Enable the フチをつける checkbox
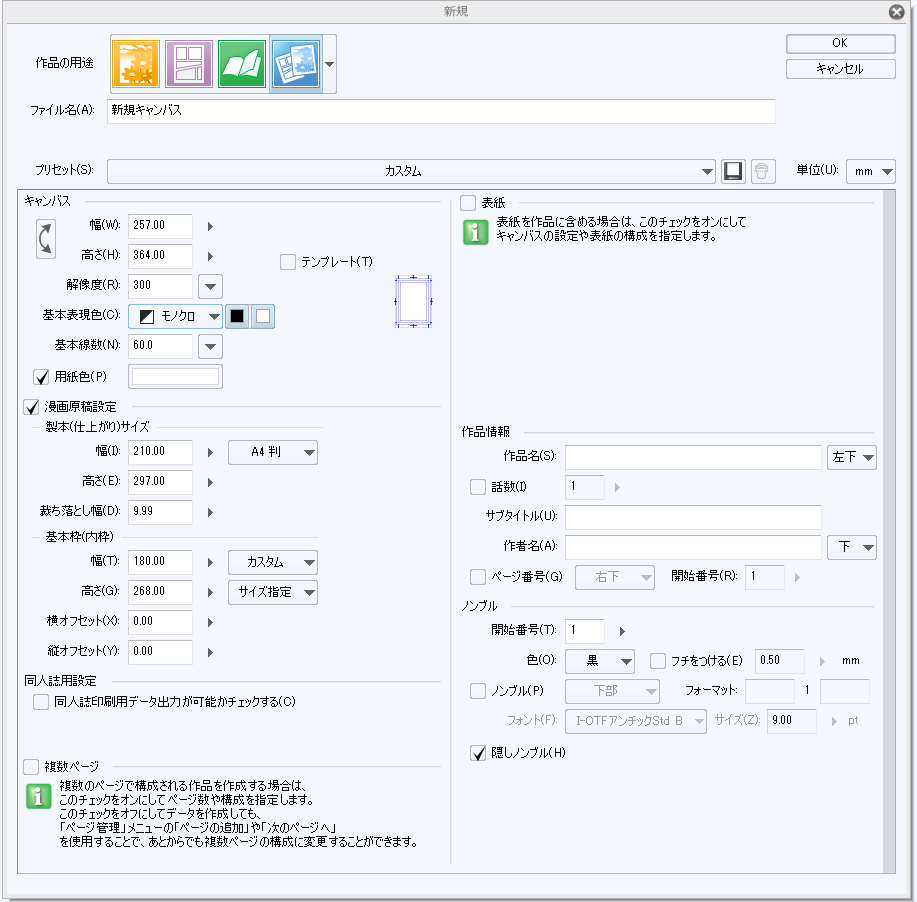The height and width of the screenshot is (902, 917). click(x=658, y=661)
